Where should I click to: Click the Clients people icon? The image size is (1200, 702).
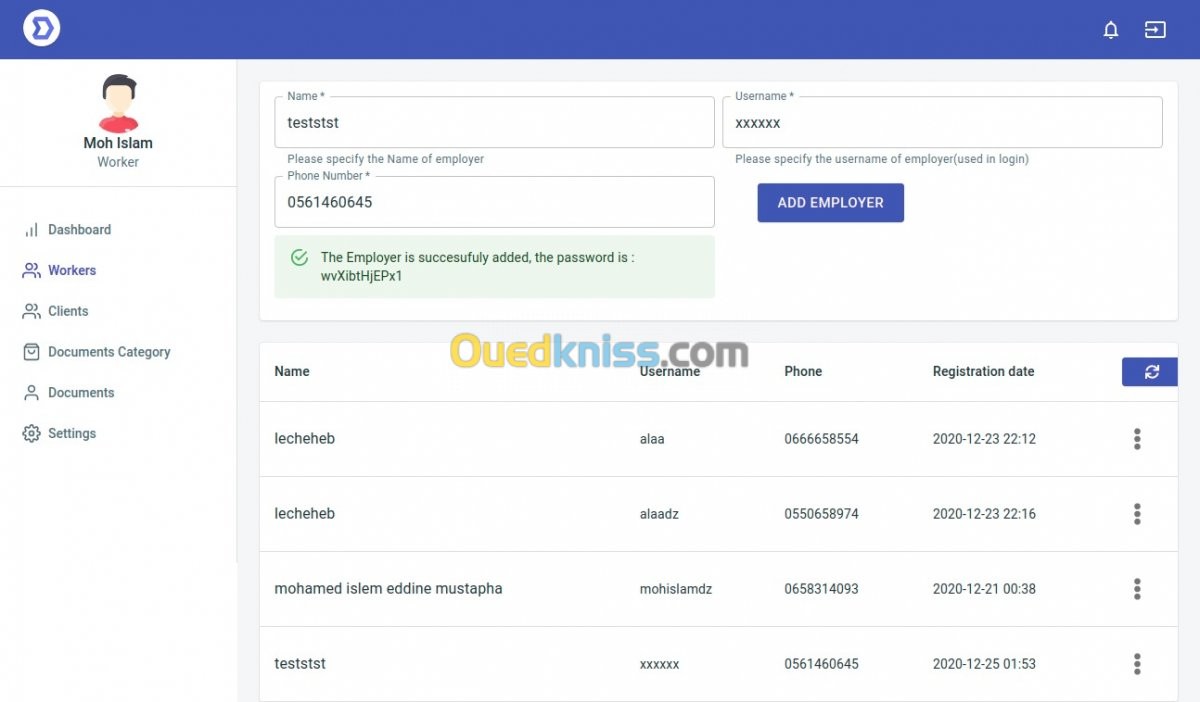[x=31, y=312]
